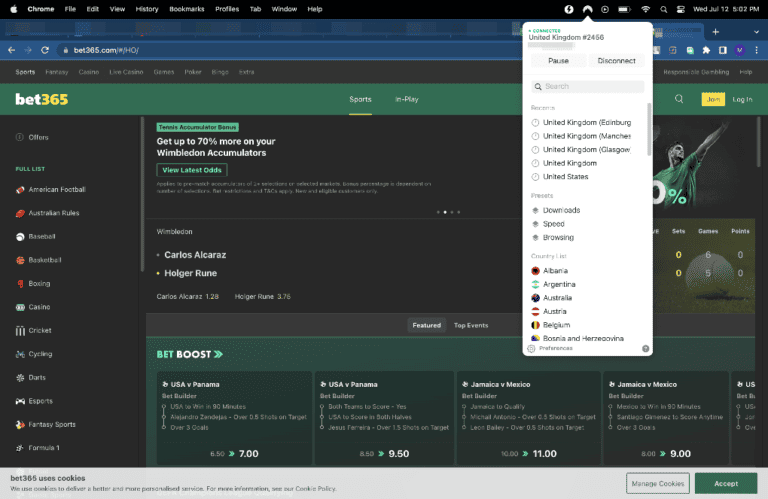This screenshot has height=499, width=768.
Task: Choose the Speed preset
Action: pyautogui.click(x=553, y=224)
